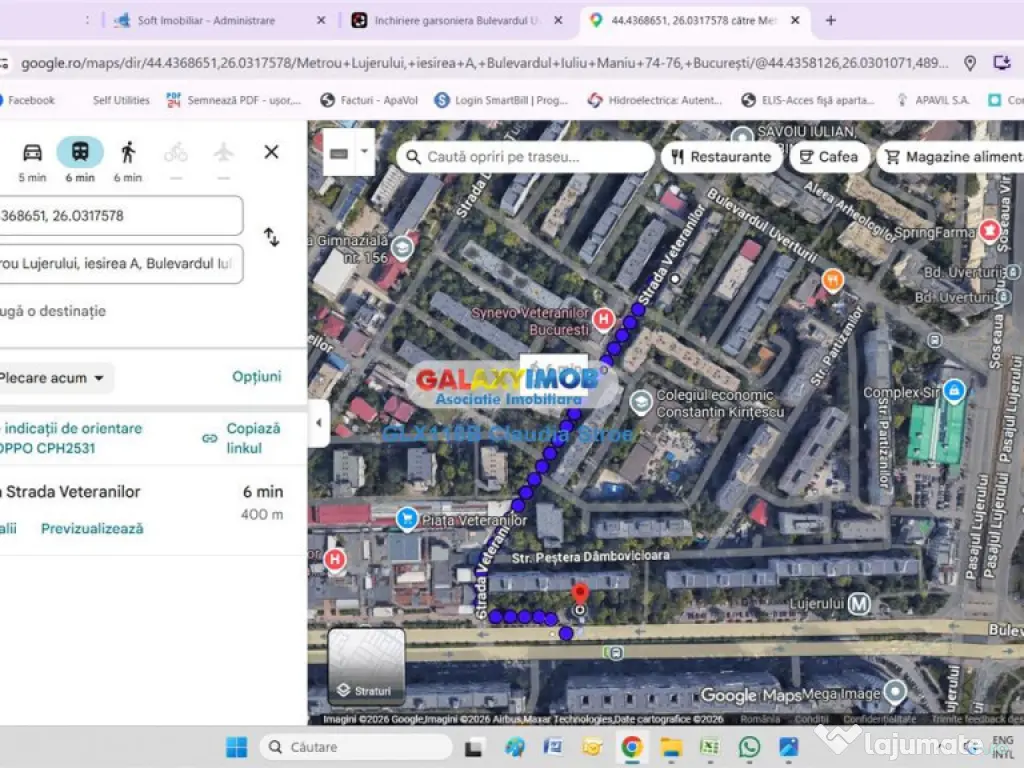Screen dimensions: 1024x768
Task: Switch to the Inchiriere garsoniera Bulevardul tab
Action: coord(455,19)
